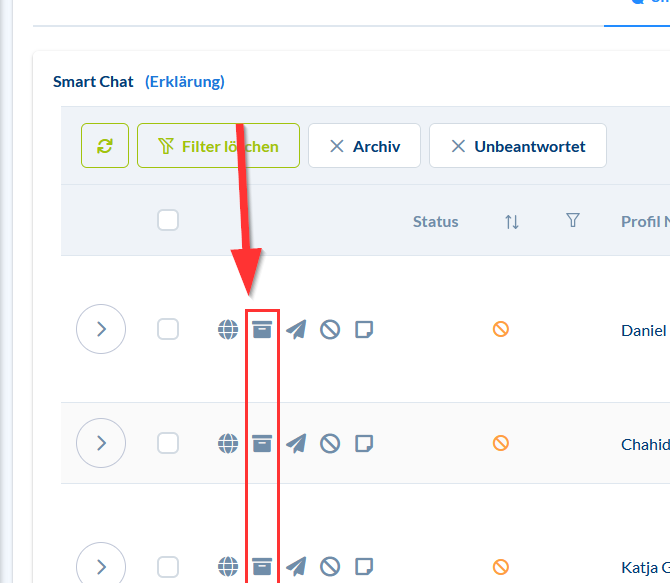Archive the chat in Daniel's row
This screenshot has width=670, height=583.
pos(262,329)
